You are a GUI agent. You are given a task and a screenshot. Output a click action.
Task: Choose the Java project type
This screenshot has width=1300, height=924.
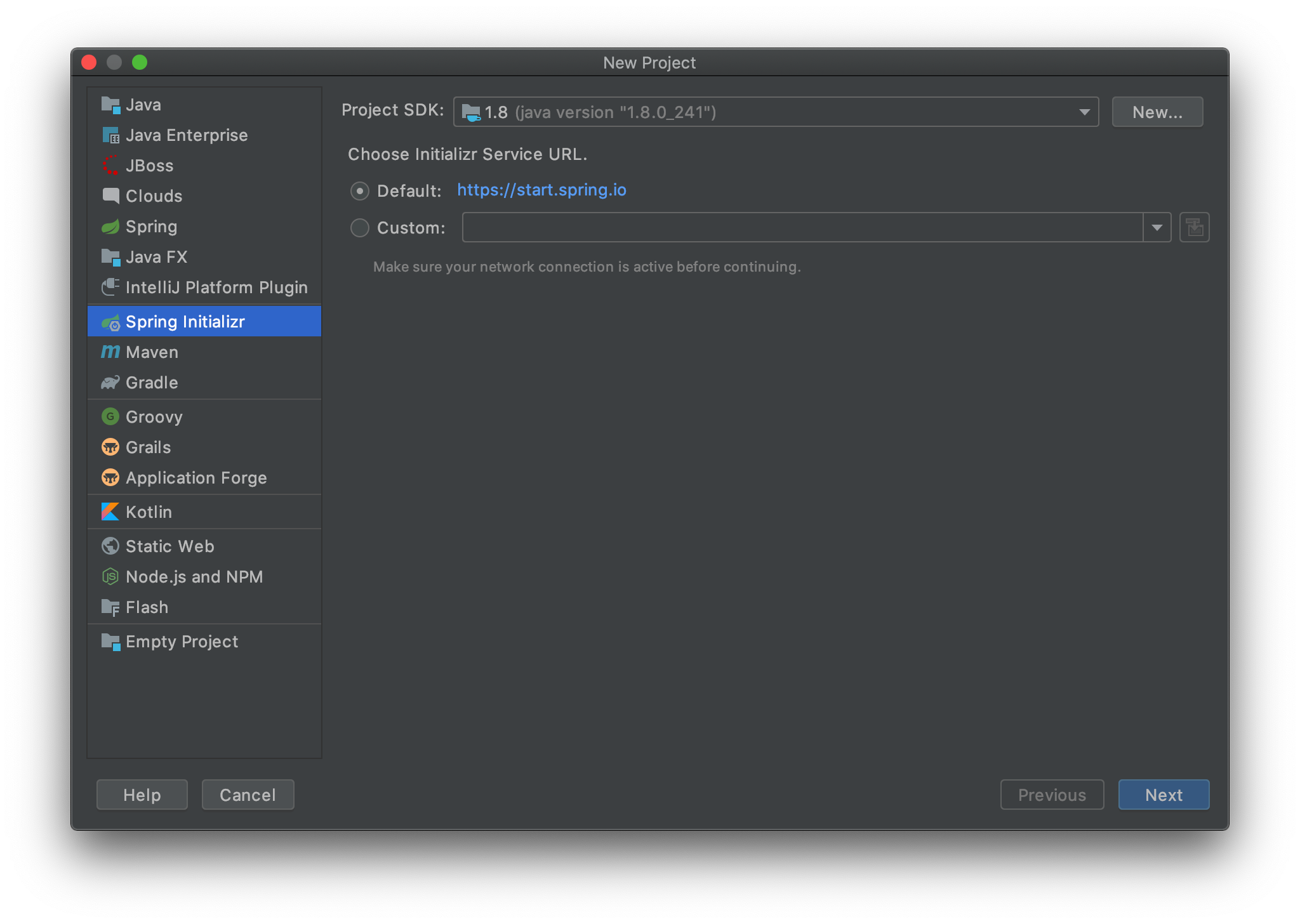pyautogui.click(x=204, y=105)
